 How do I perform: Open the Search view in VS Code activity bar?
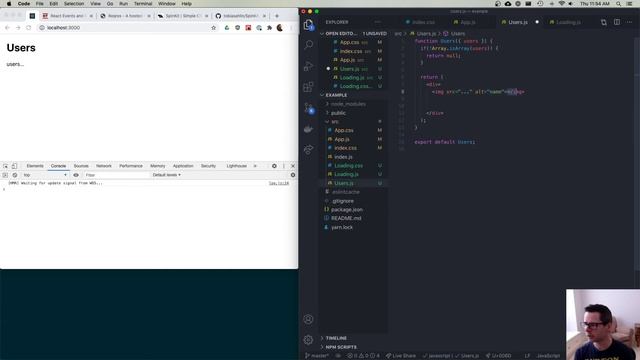[x=309, y=44]
